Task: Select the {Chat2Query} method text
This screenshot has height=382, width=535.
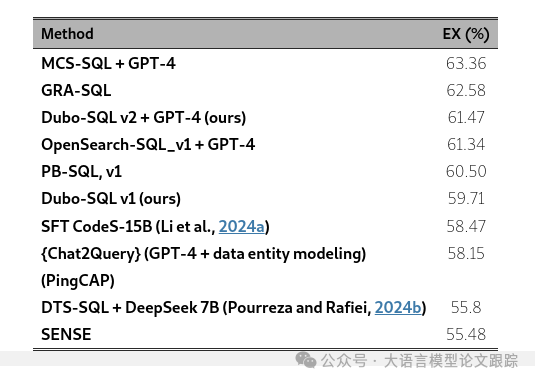Action: click(x=203, y=254)
